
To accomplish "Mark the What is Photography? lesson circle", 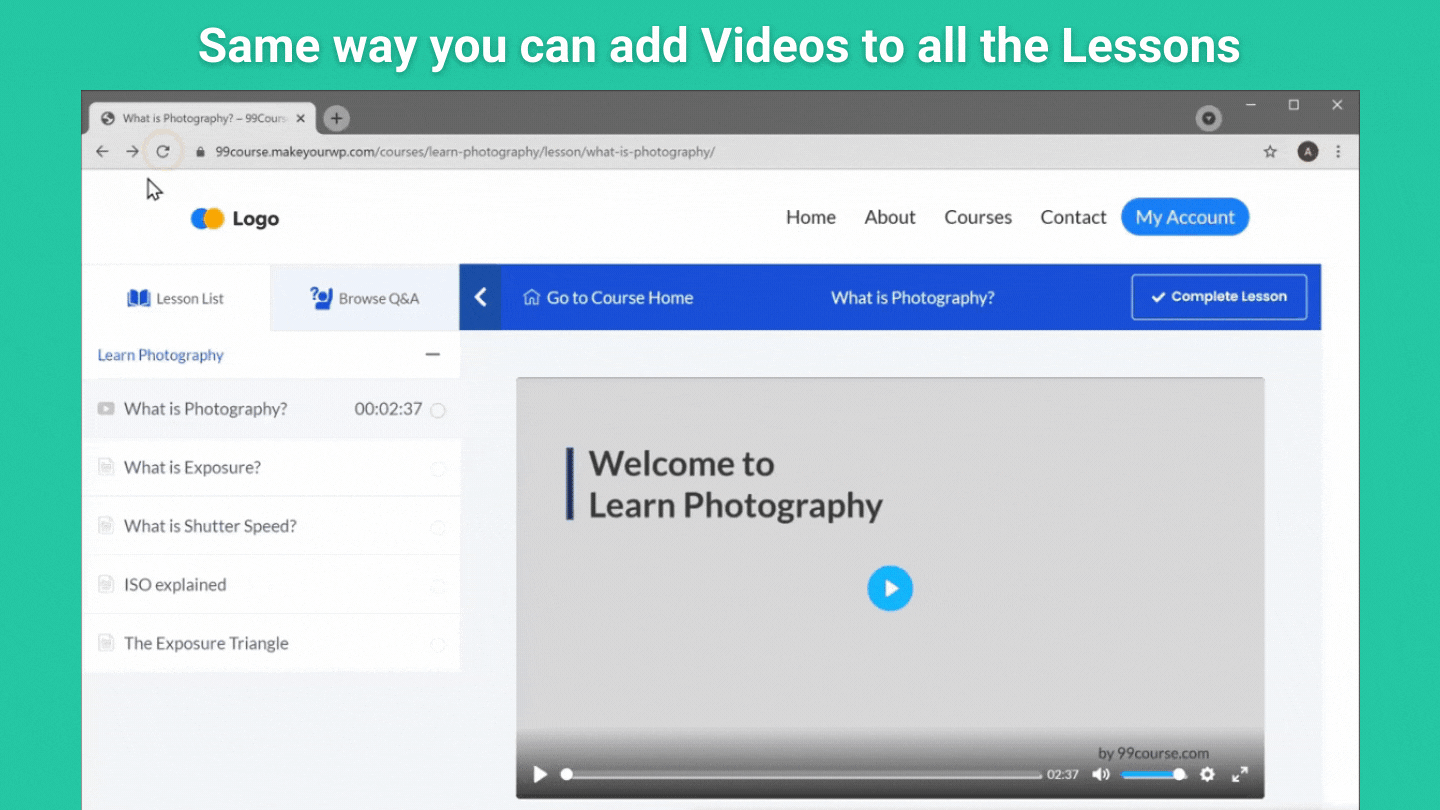I will (x=438, y=410).
